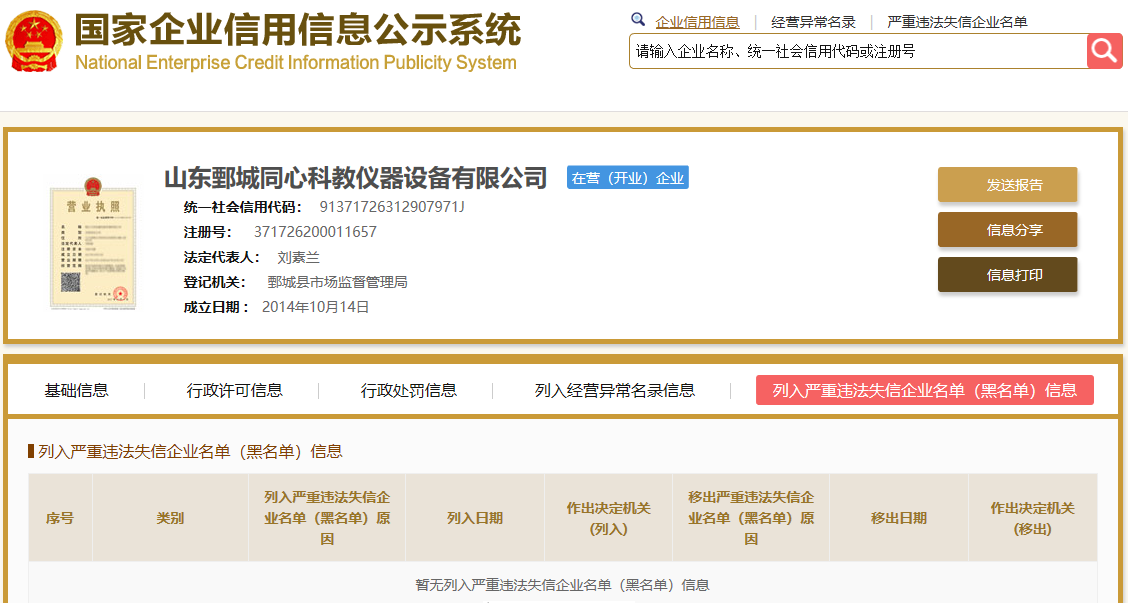Click registration authority 鄄城县市场监督管理局

click(337, 282)
